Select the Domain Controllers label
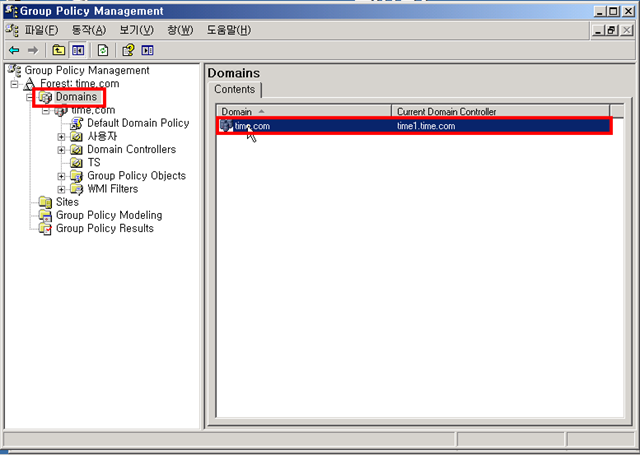The image size is (640, 455). point(131,149)
